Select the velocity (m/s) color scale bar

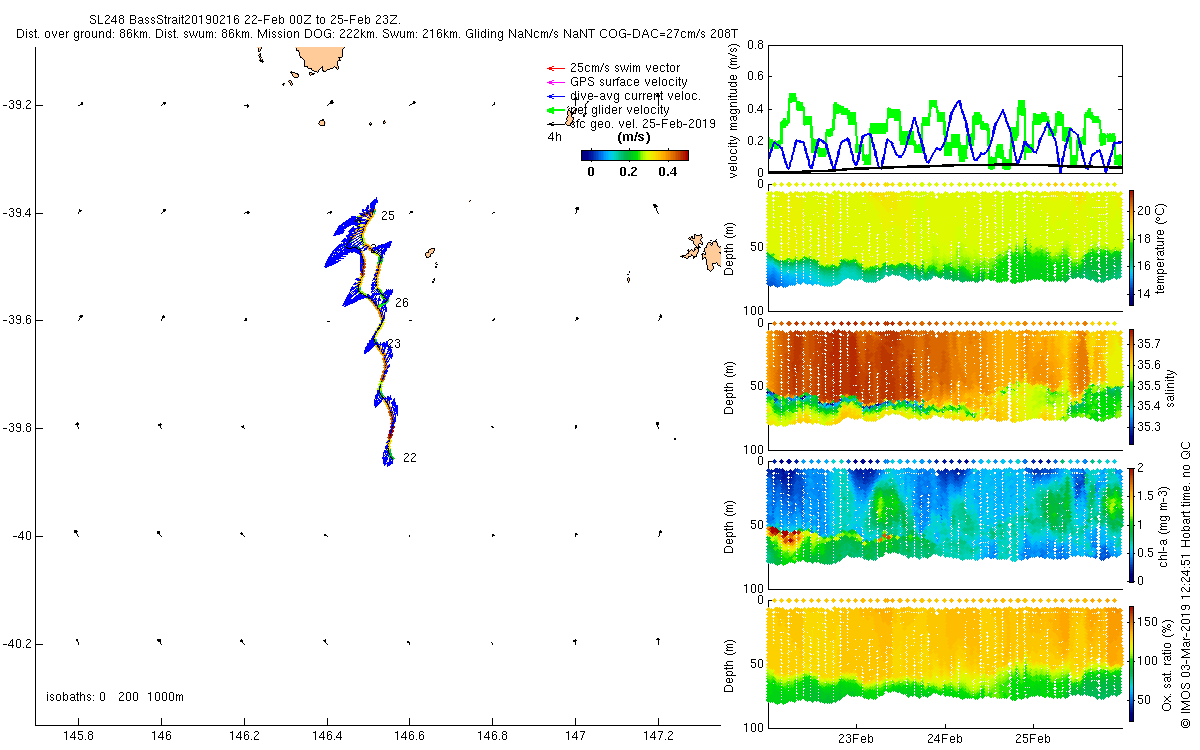pos(635,155)
